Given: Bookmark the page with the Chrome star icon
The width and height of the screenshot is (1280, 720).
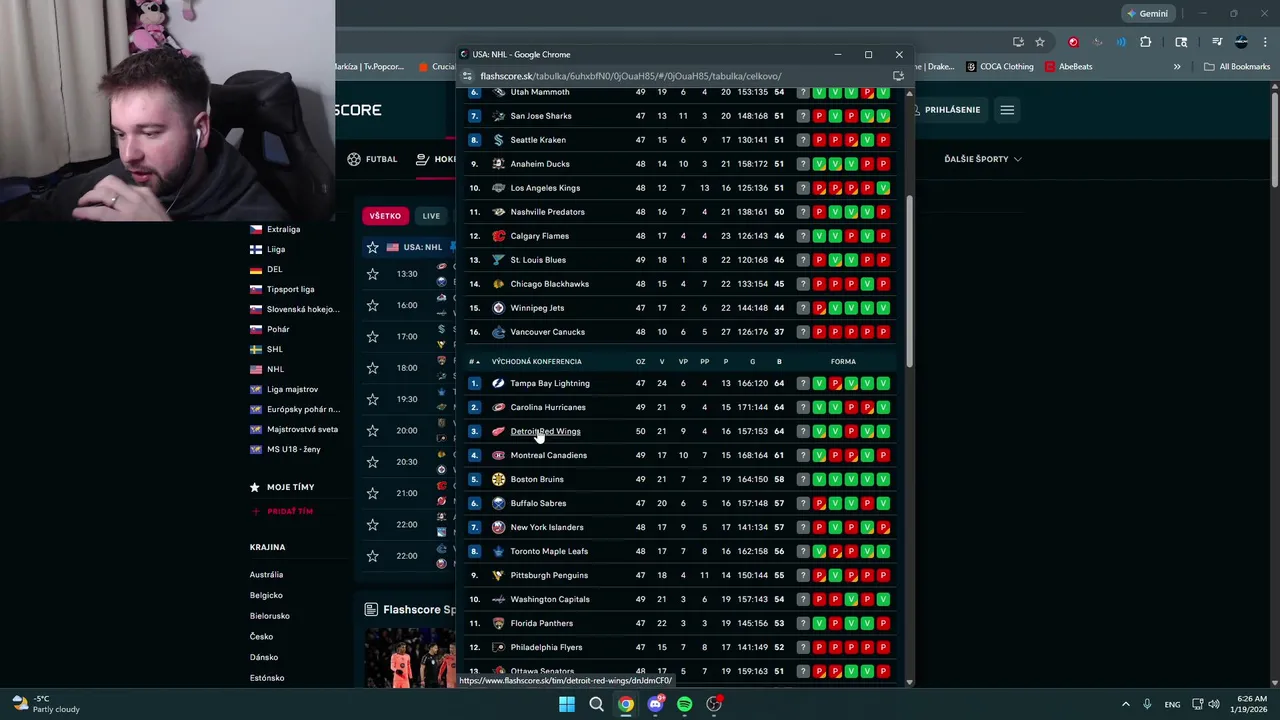Looking at the screenshot, I should click(x=1040, y=42).
